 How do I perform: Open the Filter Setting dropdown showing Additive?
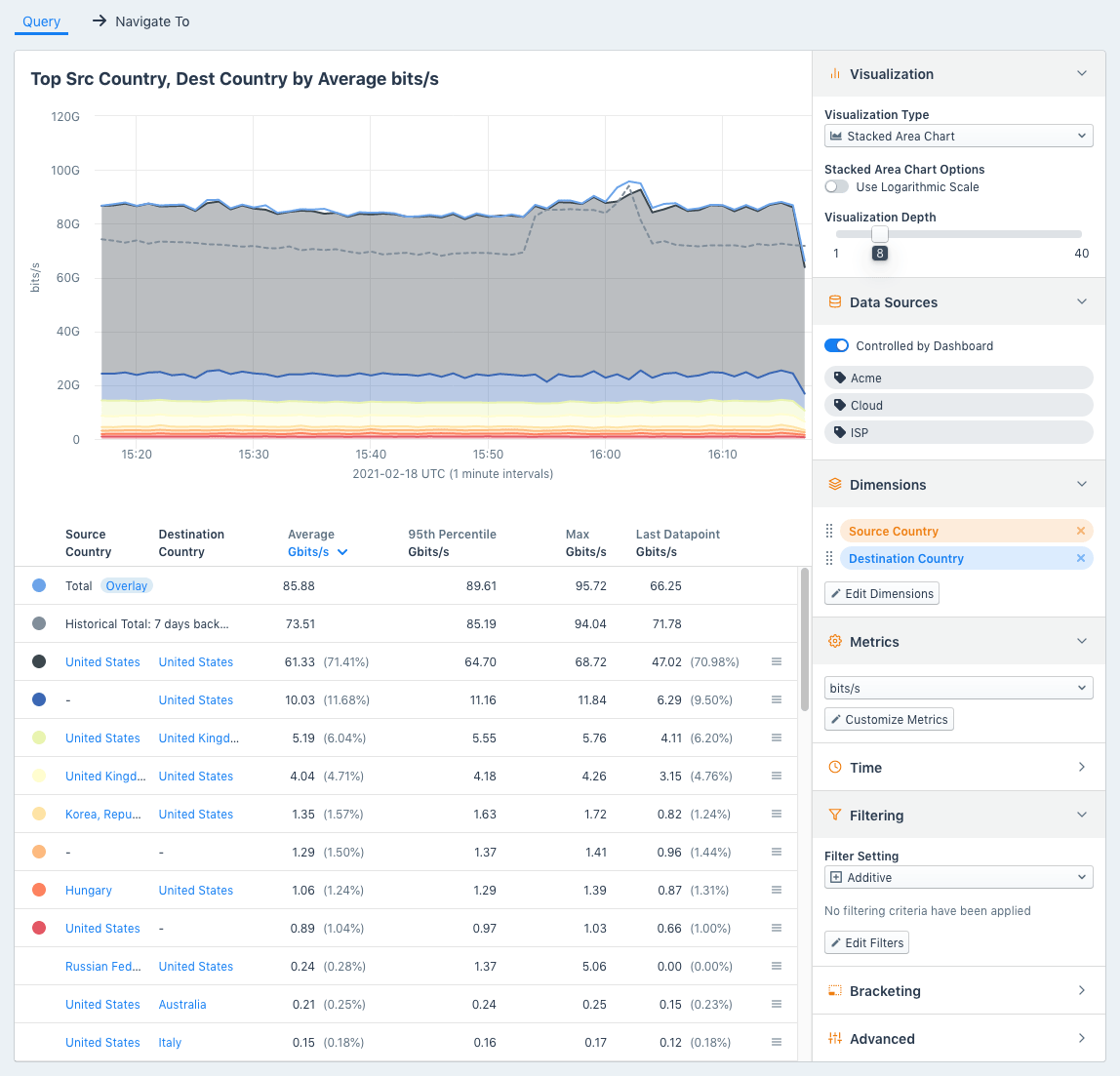click(958, 876)
